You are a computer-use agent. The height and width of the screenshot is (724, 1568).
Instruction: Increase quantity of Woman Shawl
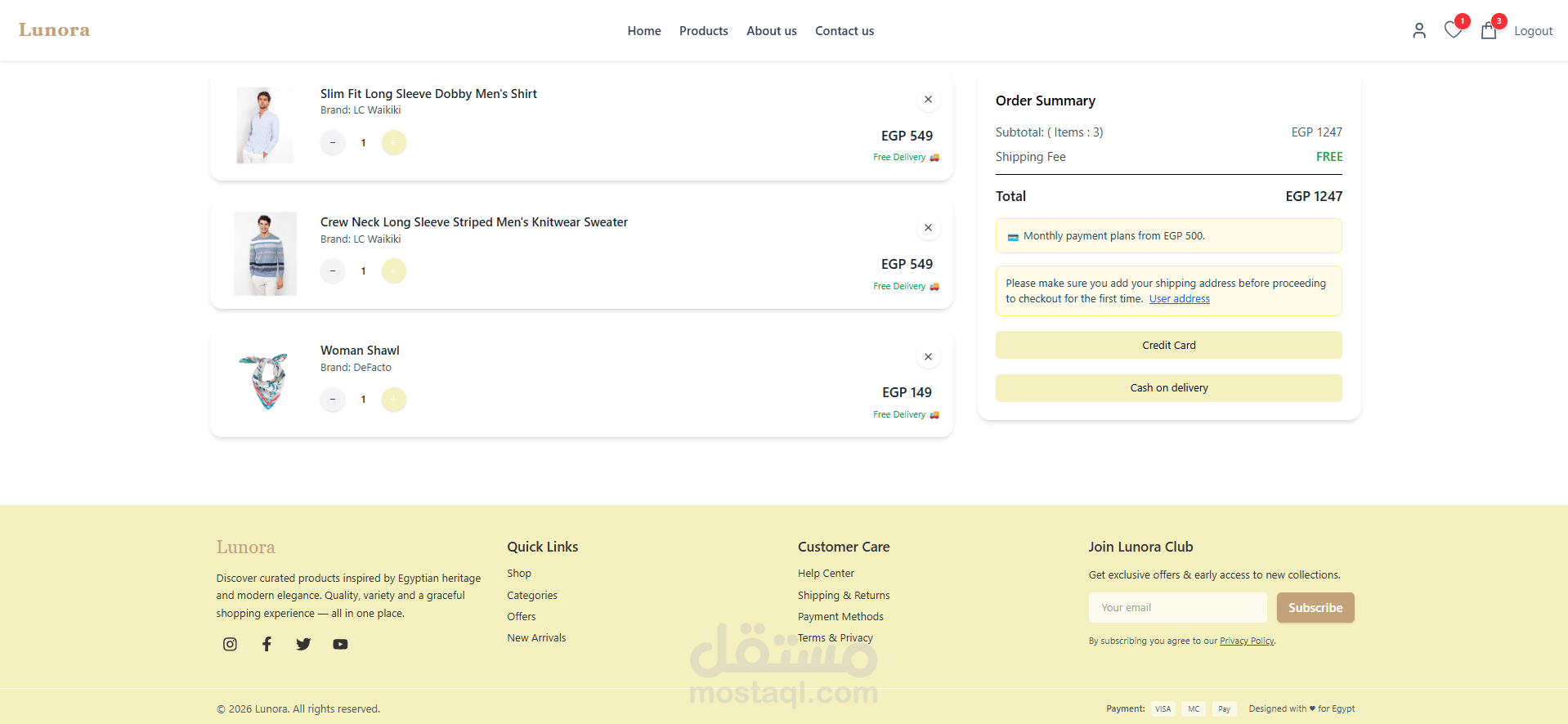tap(394, 400)
